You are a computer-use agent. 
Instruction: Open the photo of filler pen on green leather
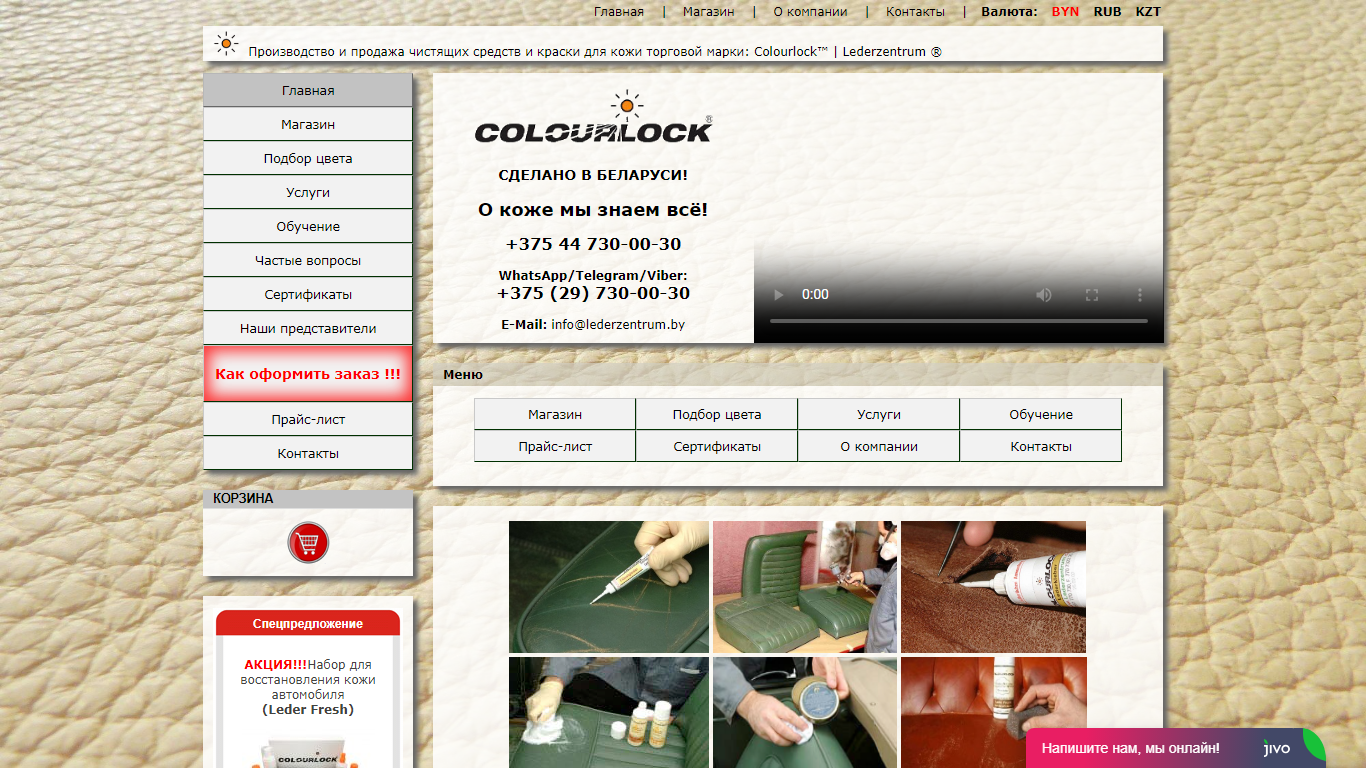(x=609, y=587)
